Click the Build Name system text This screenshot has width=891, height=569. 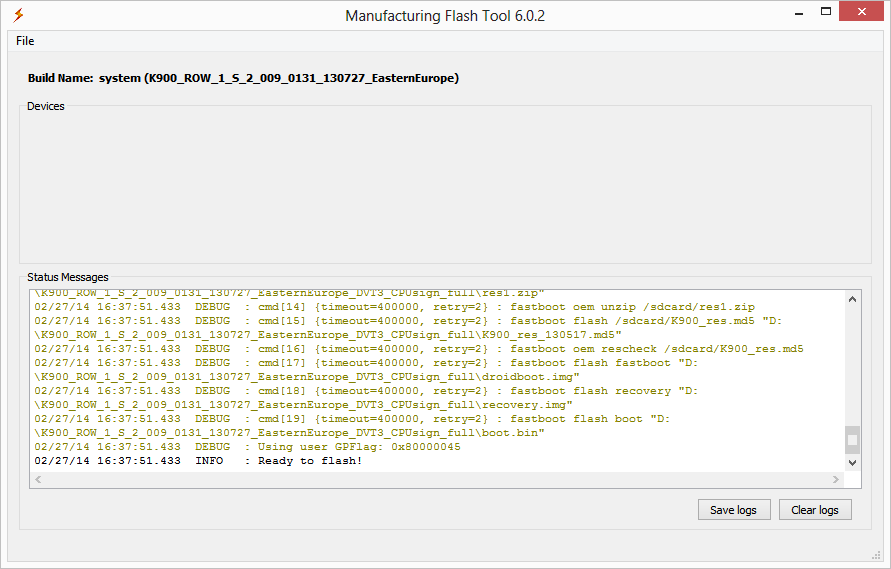coord(243,78)
